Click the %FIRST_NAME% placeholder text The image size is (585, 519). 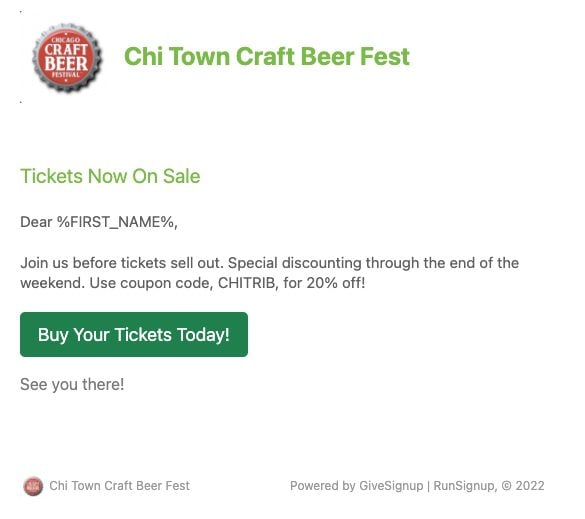[115, 222]
